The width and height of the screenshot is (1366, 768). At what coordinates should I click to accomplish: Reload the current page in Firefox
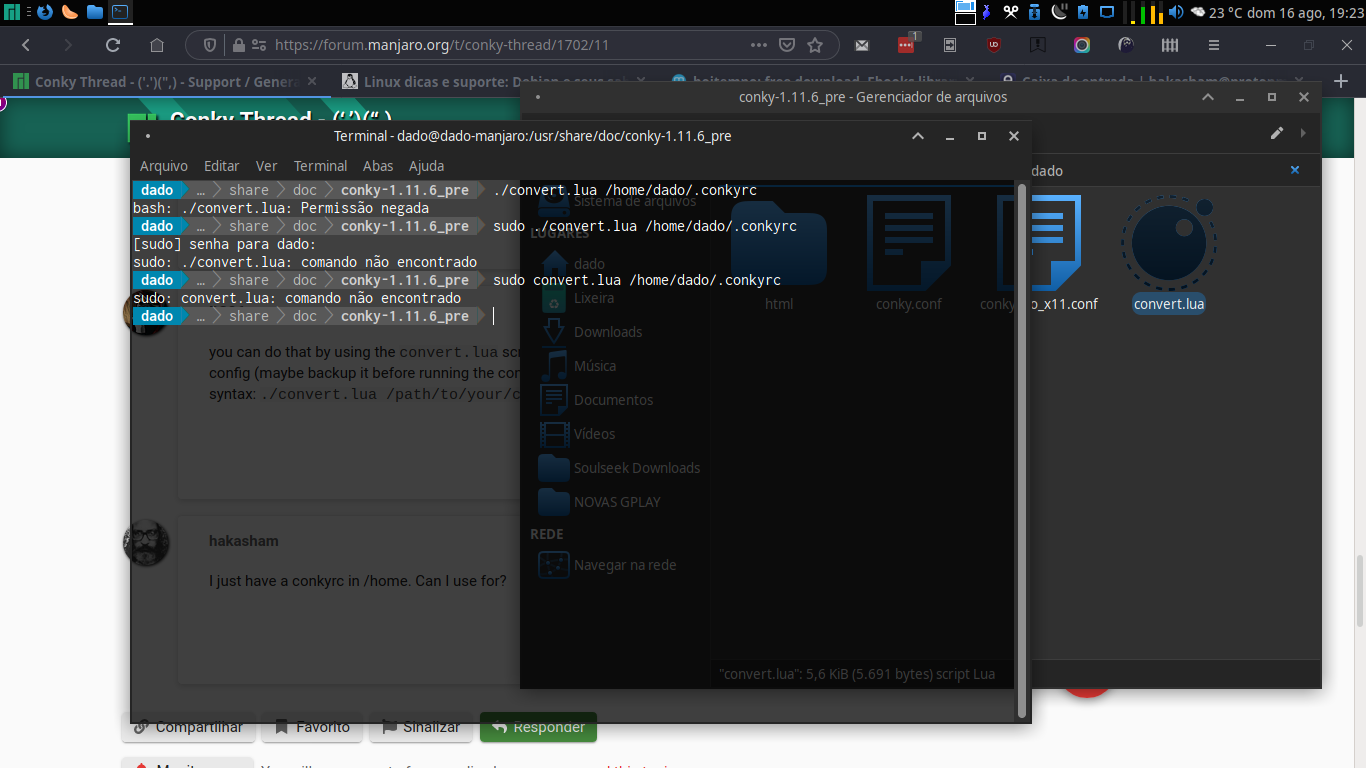113,45
